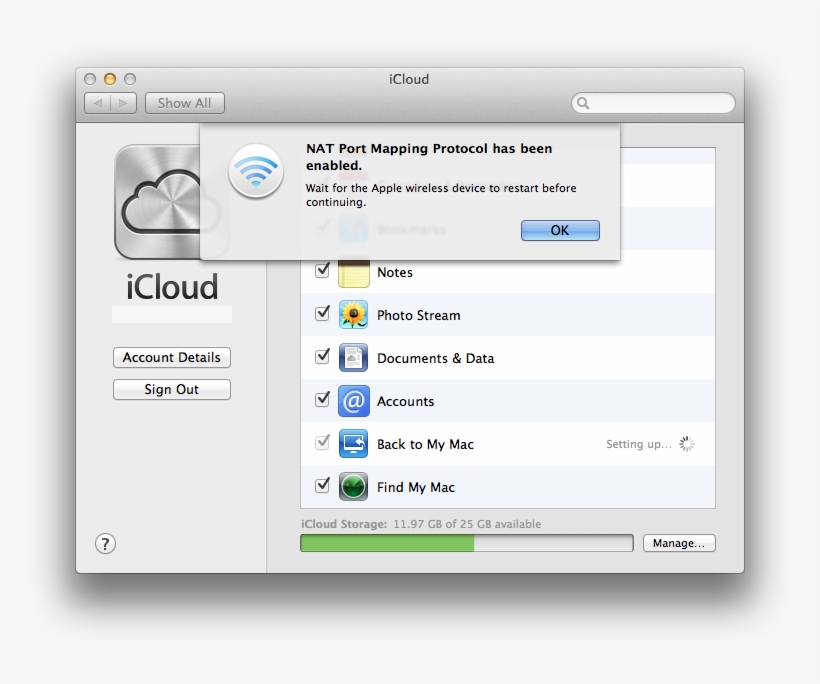Image resolution: width=820 pixels, height=684 pixels.
Task: Click the Back to My Mac icon
Action: [354, 444]
